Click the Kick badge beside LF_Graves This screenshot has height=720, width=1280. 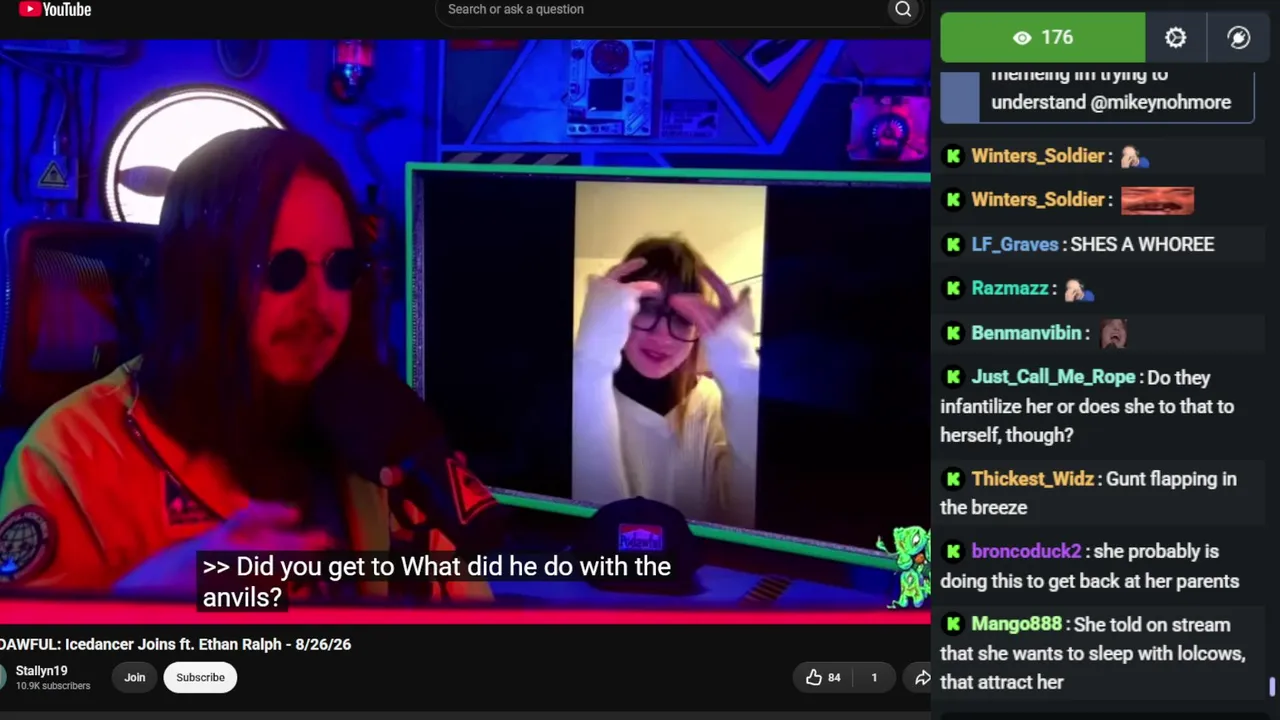[x=953, y=244]
